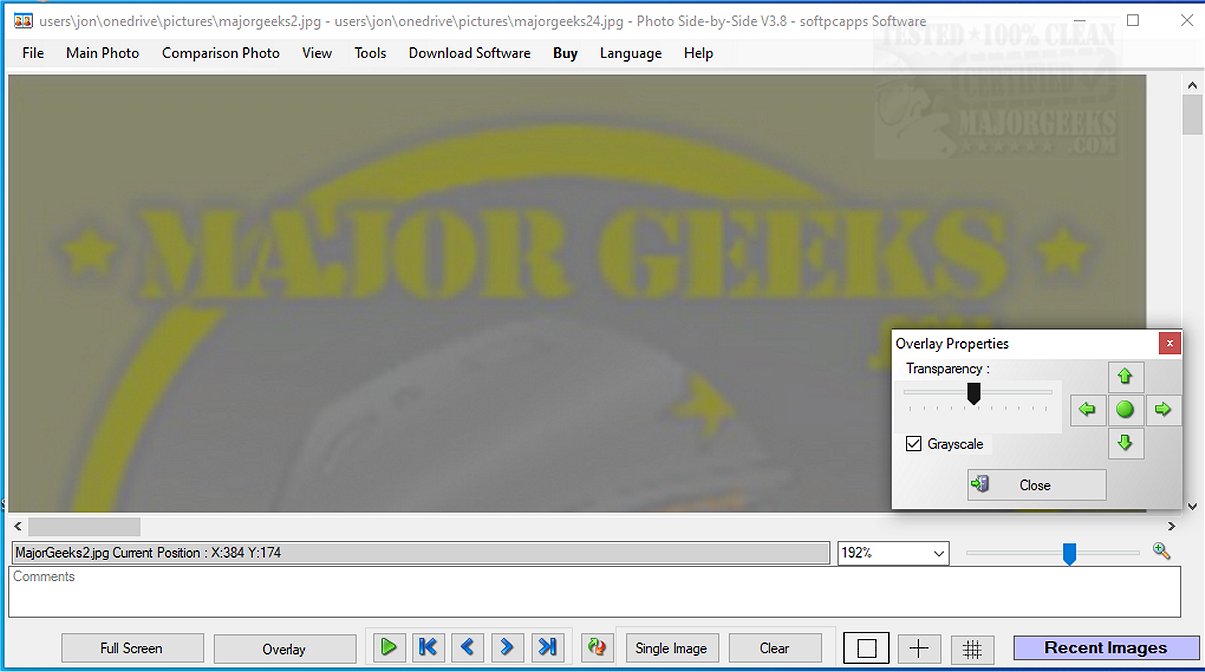Go to the previous image arrow
Image resolution: width=1205 pixels, height=672 pixels.
[x=467, y=648]
